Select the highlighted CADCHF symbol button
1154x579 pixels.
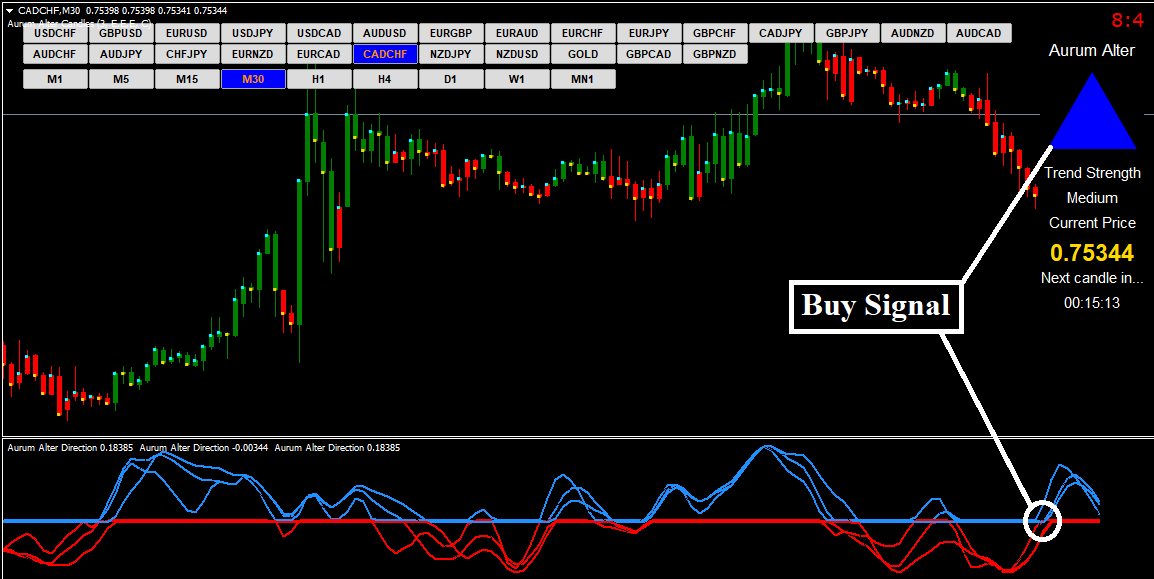pyautogui.click(x=385, y=54)
